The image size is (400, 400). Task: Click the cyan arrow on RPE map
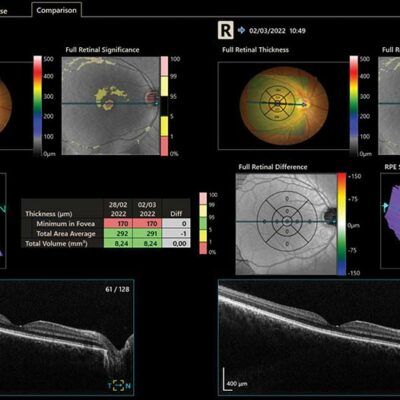coord(385,207)
